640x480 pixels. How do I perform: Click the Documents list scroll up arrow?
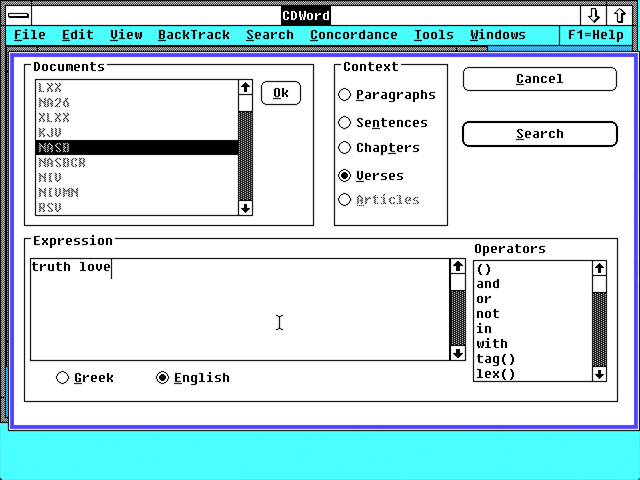click(245, 87)
